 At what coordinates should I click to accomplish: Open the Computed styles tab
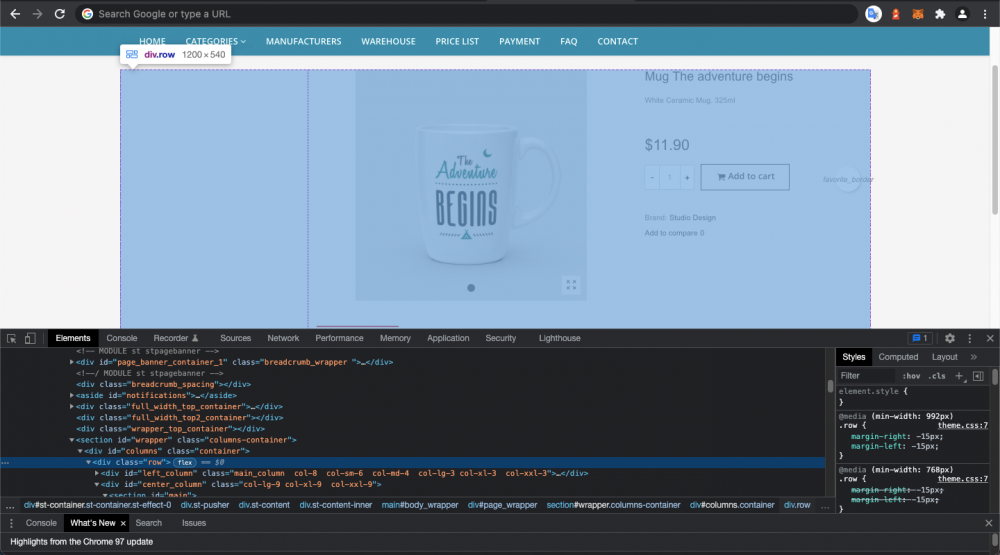pyautogui.click(x=898, y=357)
